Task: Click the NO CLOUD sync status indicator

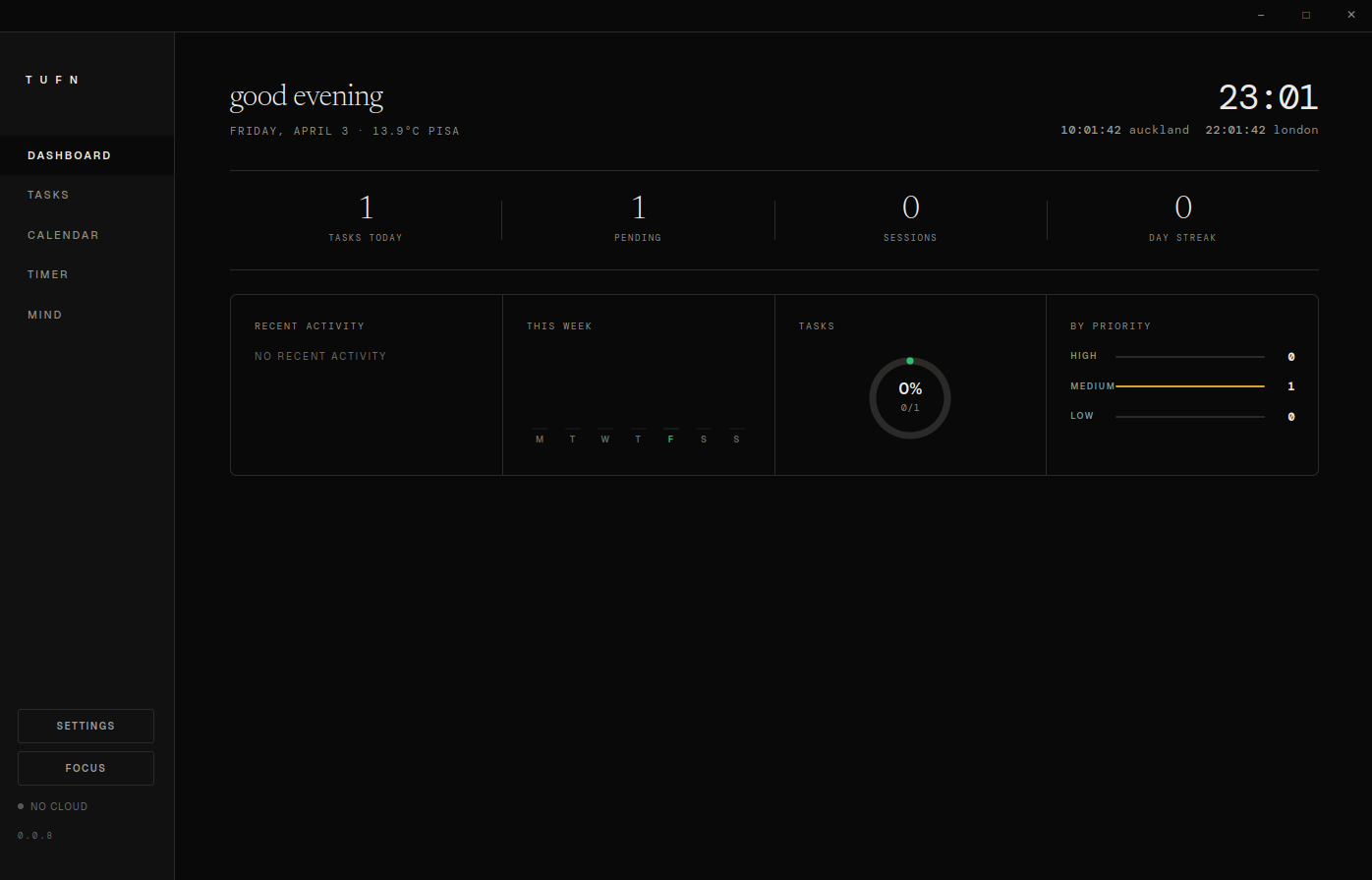Action: click(52, 805)
